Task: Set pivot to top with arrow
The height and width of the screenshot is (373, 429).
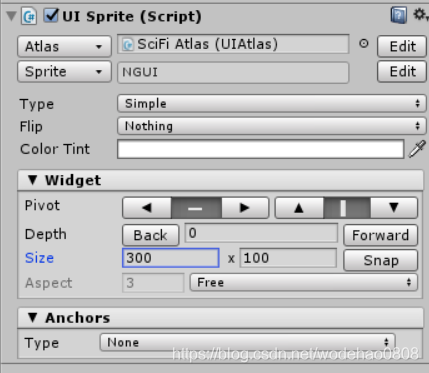Action: (x=299, y=208)
